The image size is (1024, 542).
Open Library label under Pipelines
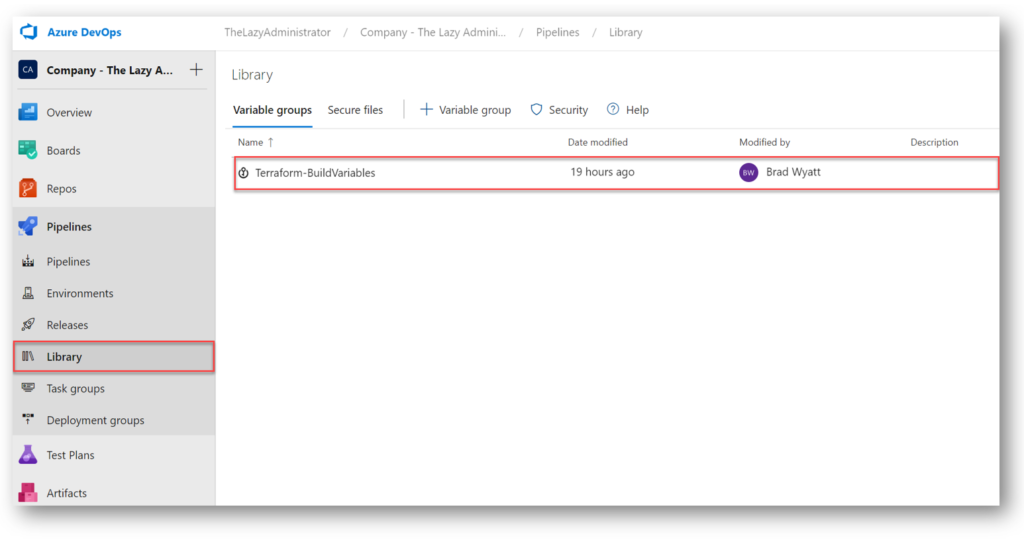pyautogui.click(x=64, y=357)
